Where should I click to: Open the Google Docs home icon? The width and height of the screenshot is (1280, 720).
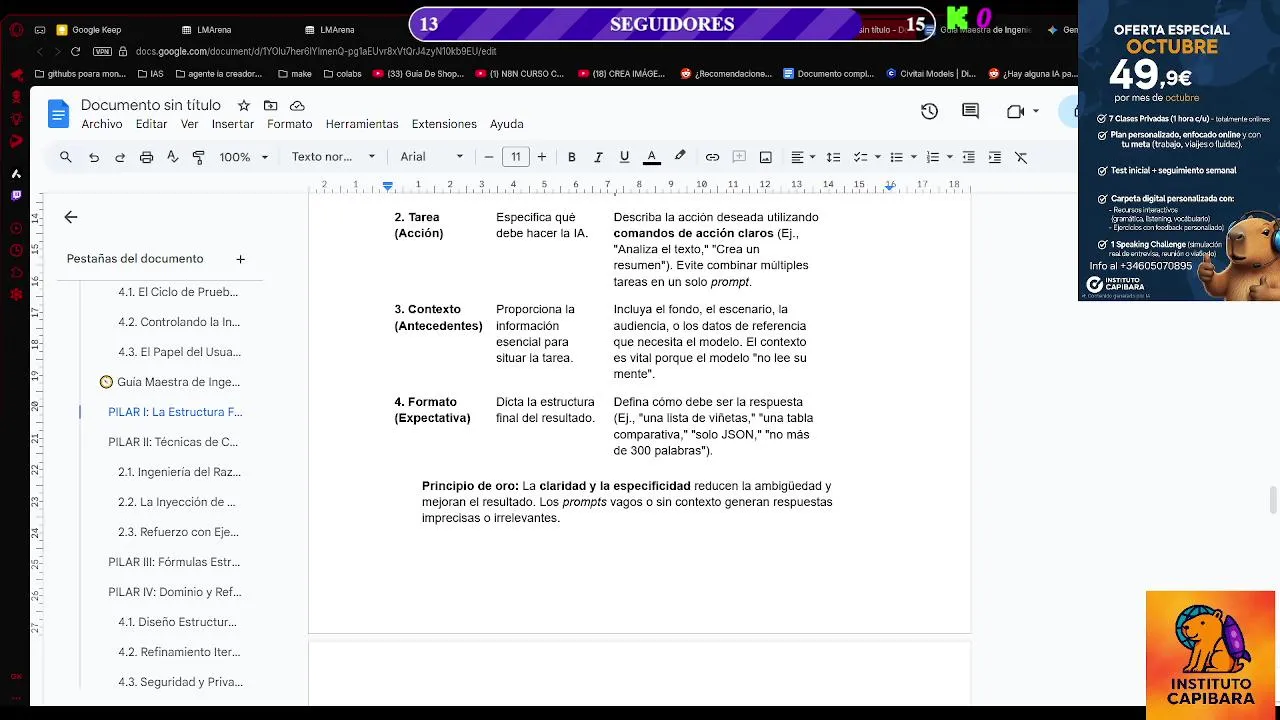(x=58, y=114)
